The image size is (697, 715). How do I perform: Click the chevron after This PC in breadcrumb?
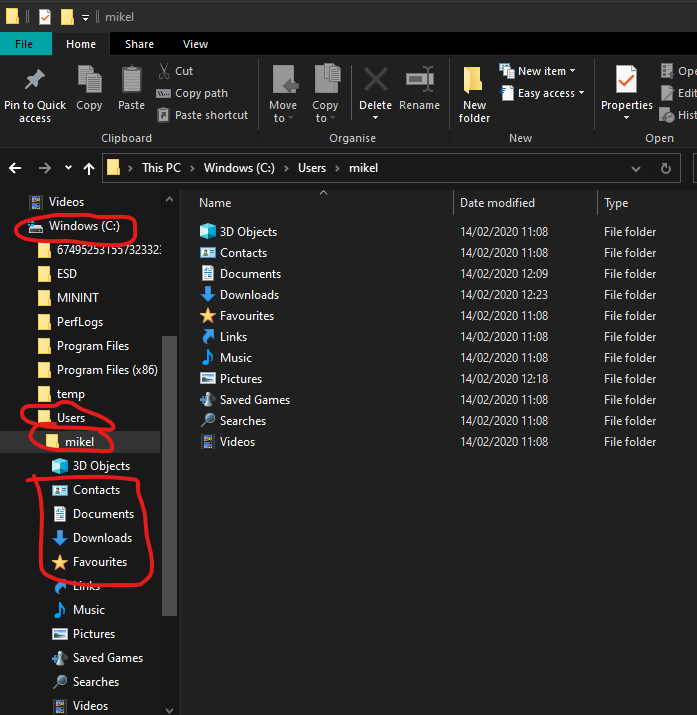coord(192,168)
